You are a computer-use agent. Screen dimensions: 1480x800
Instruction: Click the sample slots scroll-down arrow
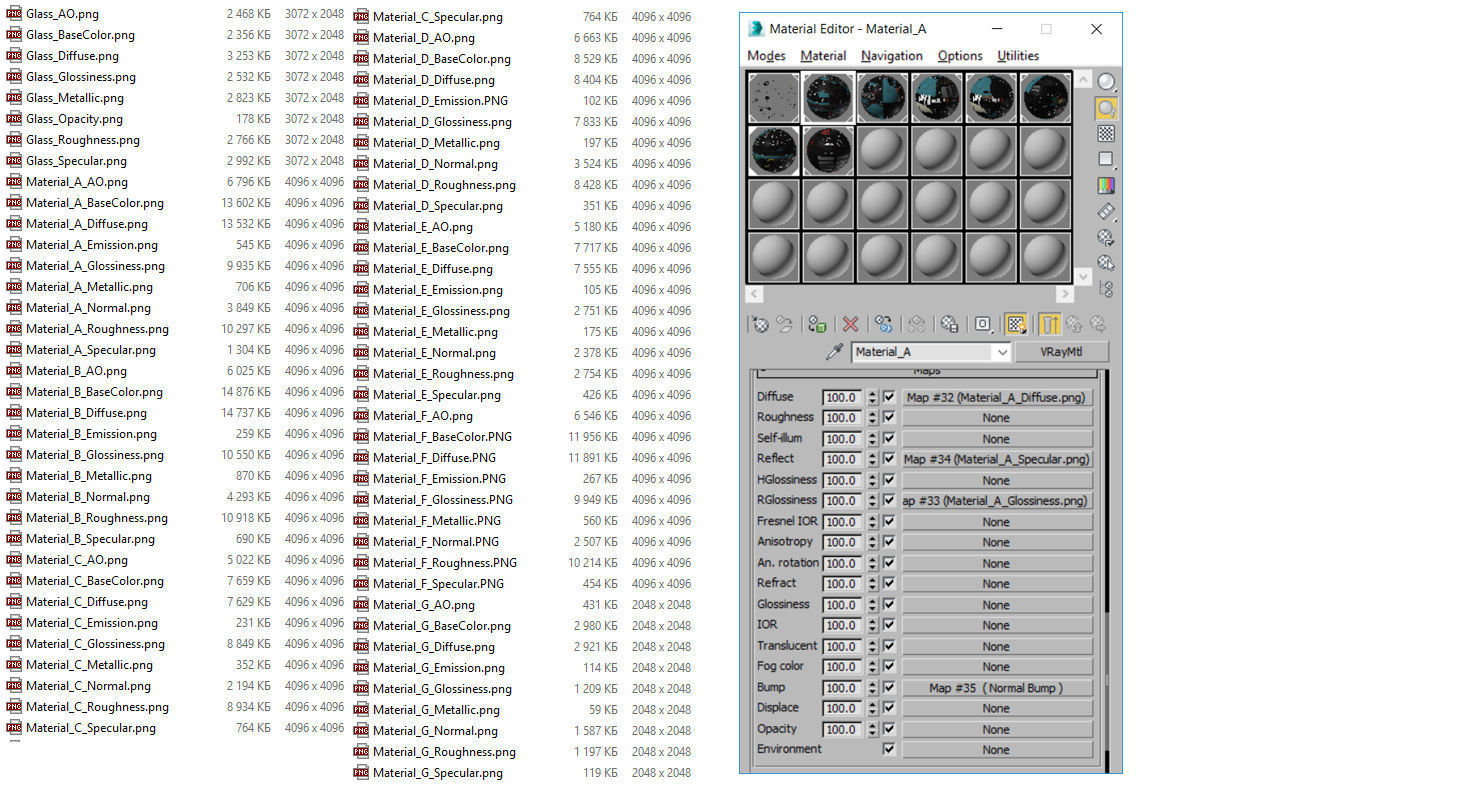coord(1082,275)
